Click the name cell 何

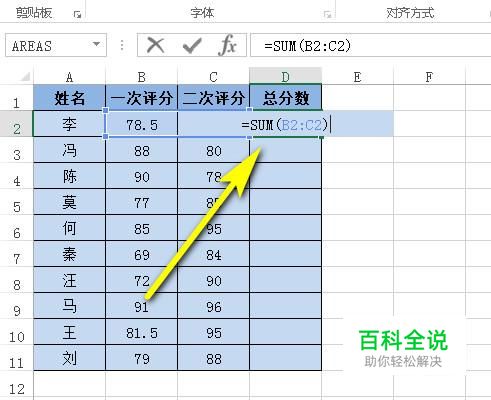(x=69, y=228)
